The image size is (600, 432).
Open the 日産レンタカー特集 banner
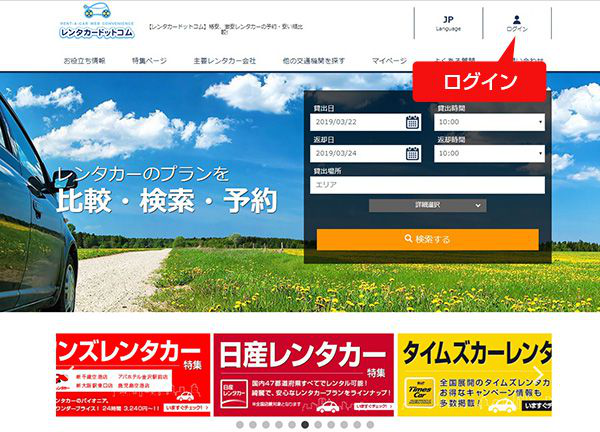(x=304, y=375)
